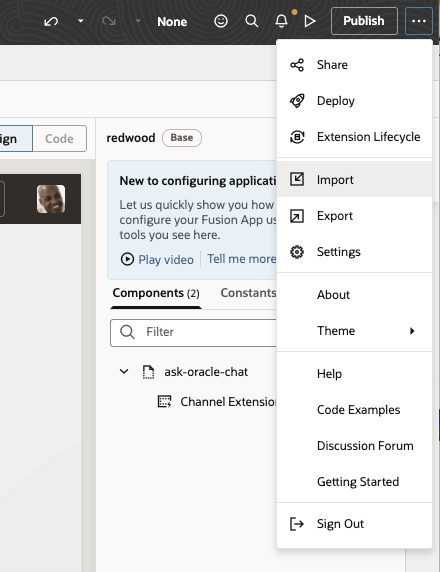Click into the Filter input field

click(193, 333)
